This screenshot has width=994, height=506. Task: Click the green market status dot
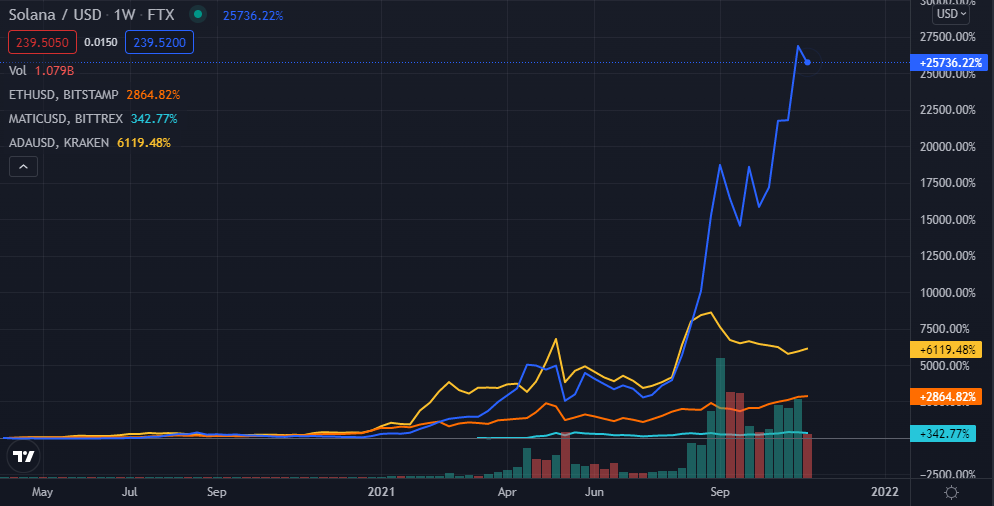[198, 14]
